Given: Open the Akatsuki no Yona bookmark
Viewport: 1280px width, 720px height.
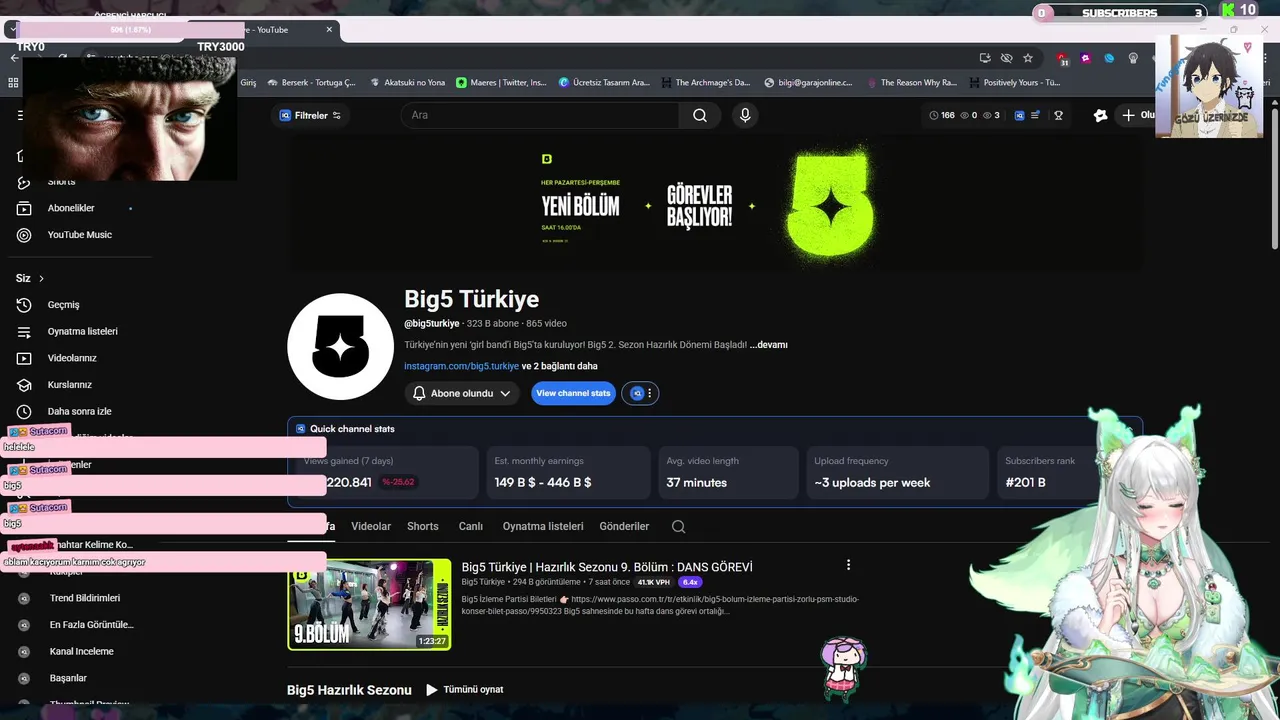Looking at the screenshot, I should [x=407, y=83].
